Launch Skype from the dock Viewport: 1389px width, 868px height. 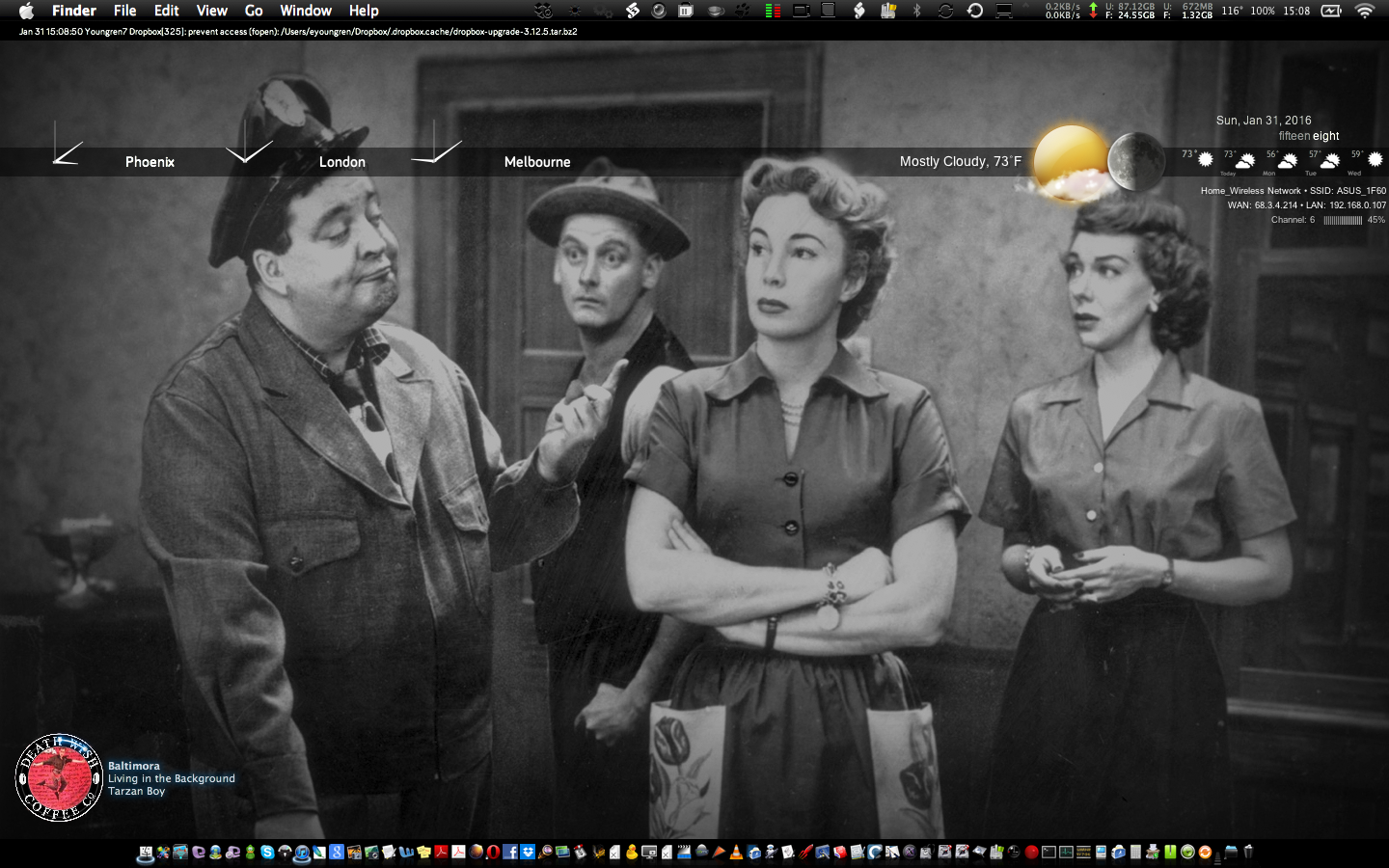pos(267,853)
